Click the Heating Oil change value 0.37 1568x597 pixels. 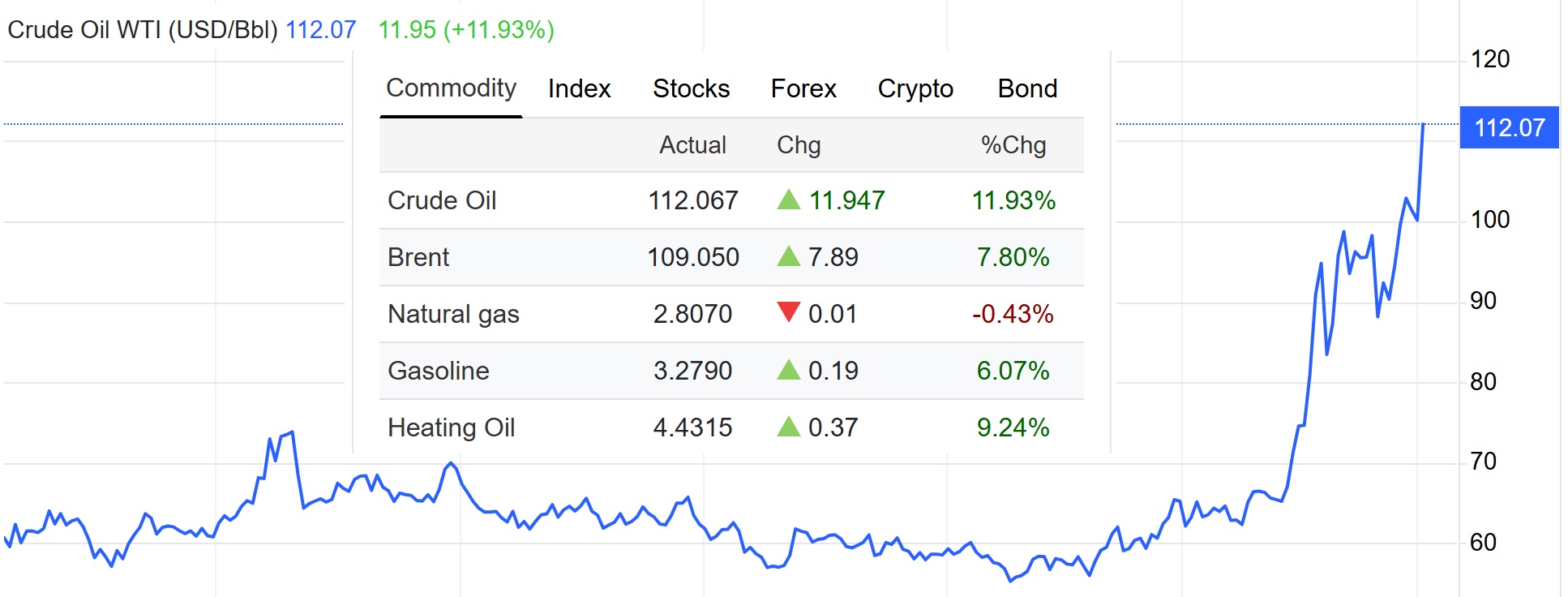coord(833,427)
